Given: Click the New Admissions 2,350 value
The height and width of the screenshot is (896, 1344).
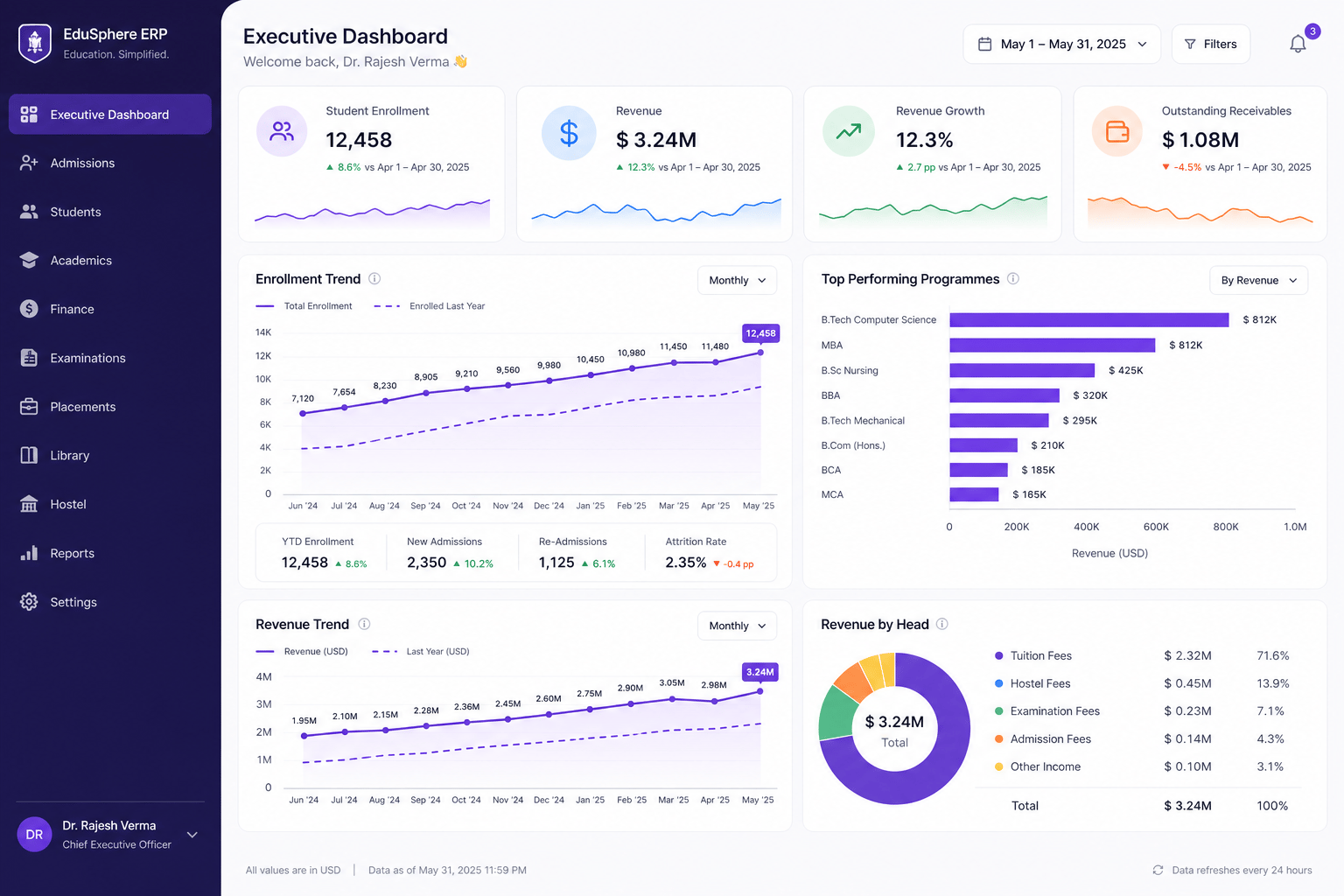Looking at the screenshot, I should 426,563.
